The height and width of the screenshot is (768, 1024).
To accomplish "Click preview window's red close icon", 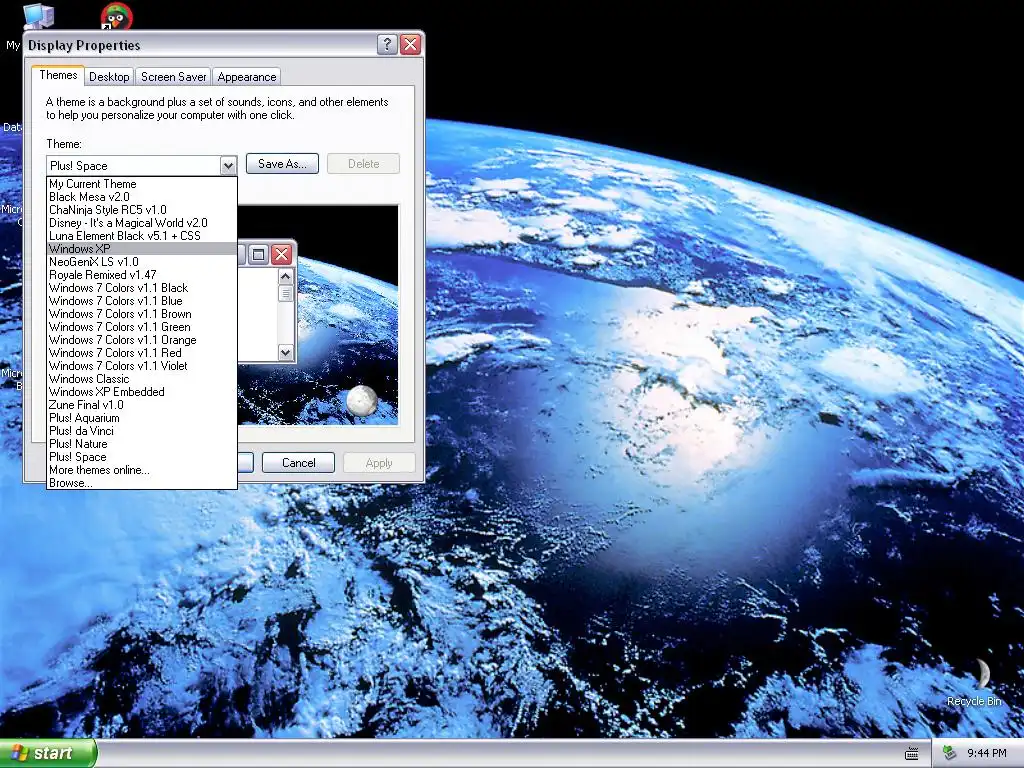I will 281,254.
